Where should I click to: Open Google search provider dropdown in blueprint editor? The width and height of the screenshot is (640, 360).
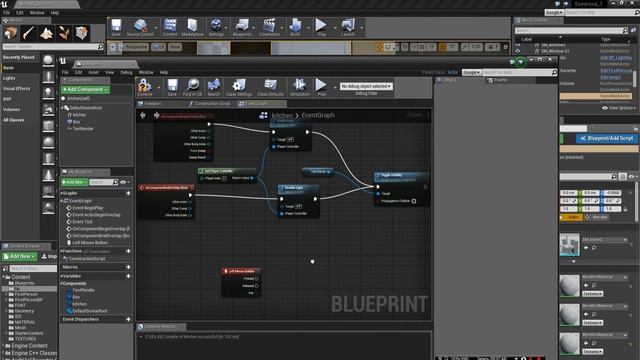tap(471, 72)
